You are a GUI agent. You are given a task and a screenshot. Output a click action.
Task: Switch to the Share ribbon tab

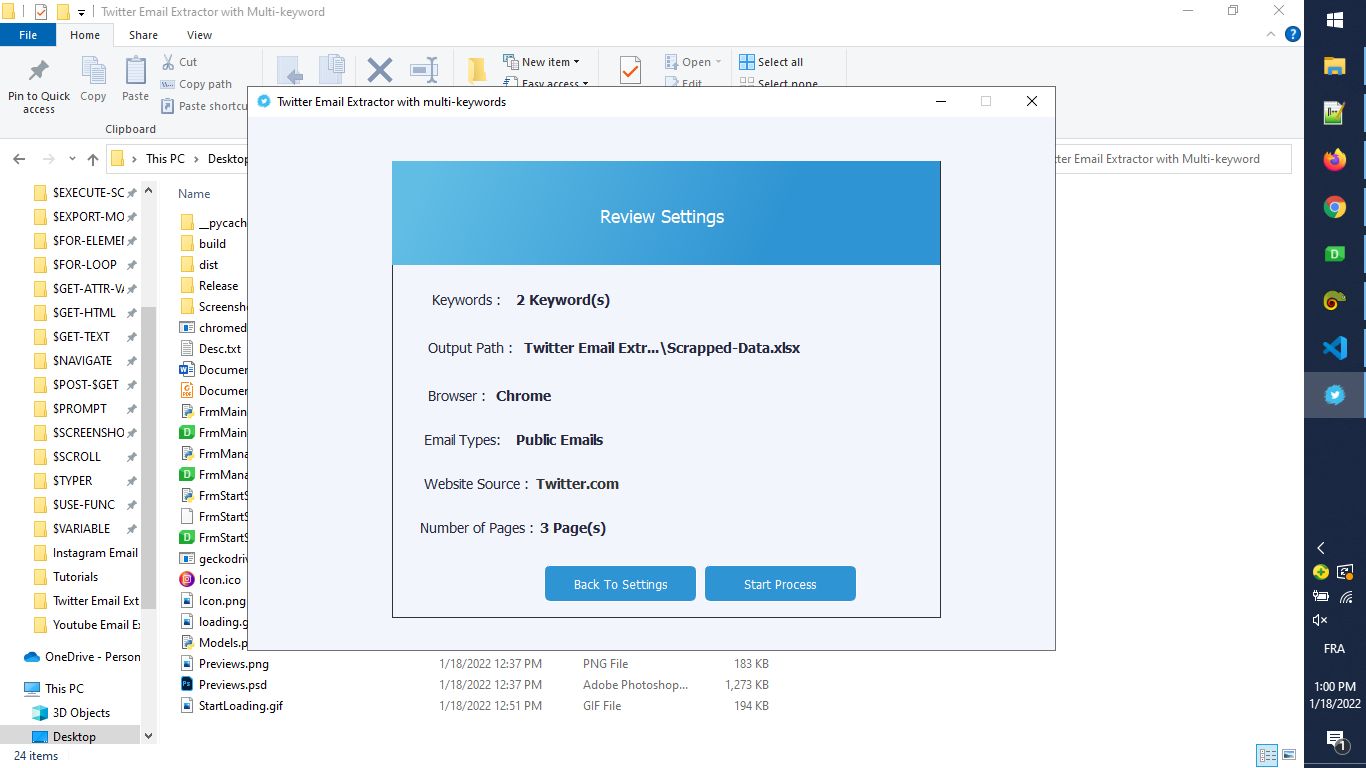click(143, 35)
